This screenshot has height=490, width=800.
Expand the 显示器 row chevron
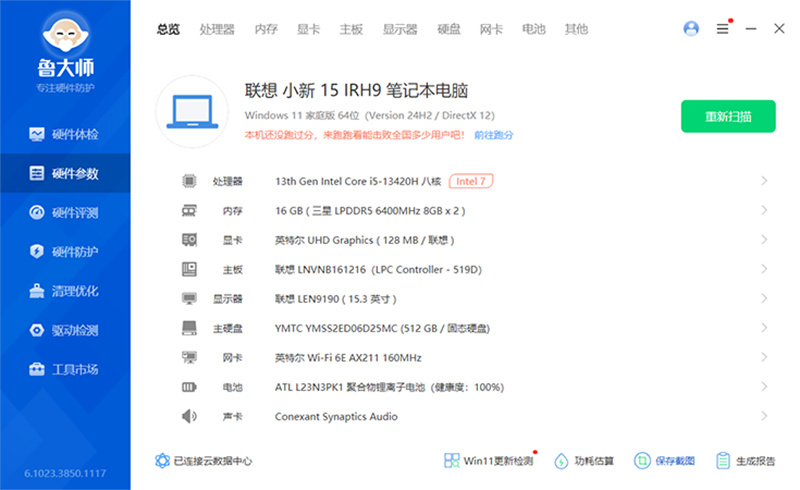point(764,299)
